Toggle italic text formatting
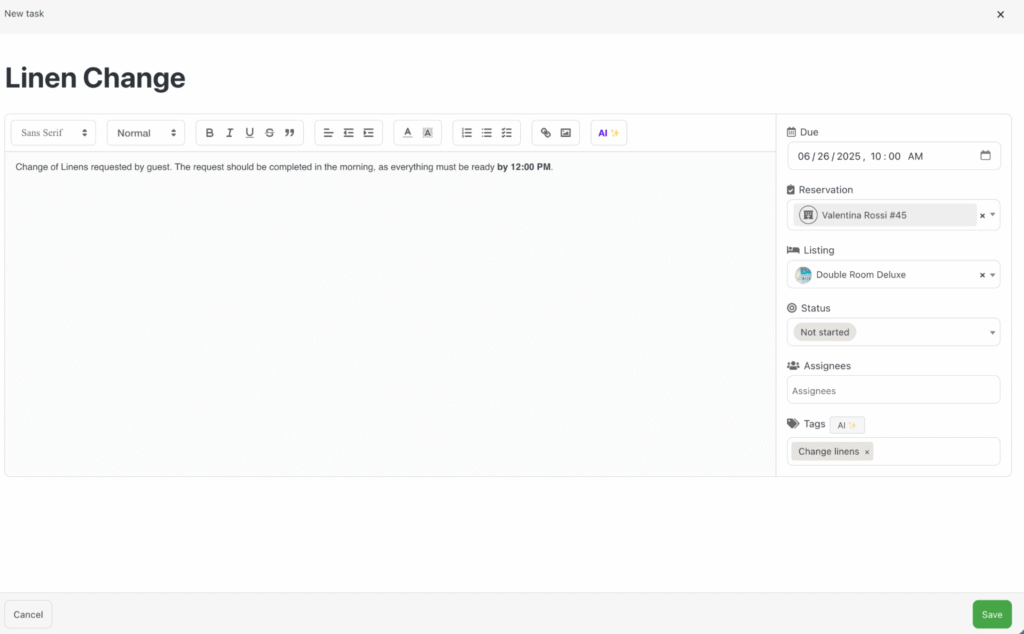The height and width of the screenshot is (634, 1024). [229, 133]
